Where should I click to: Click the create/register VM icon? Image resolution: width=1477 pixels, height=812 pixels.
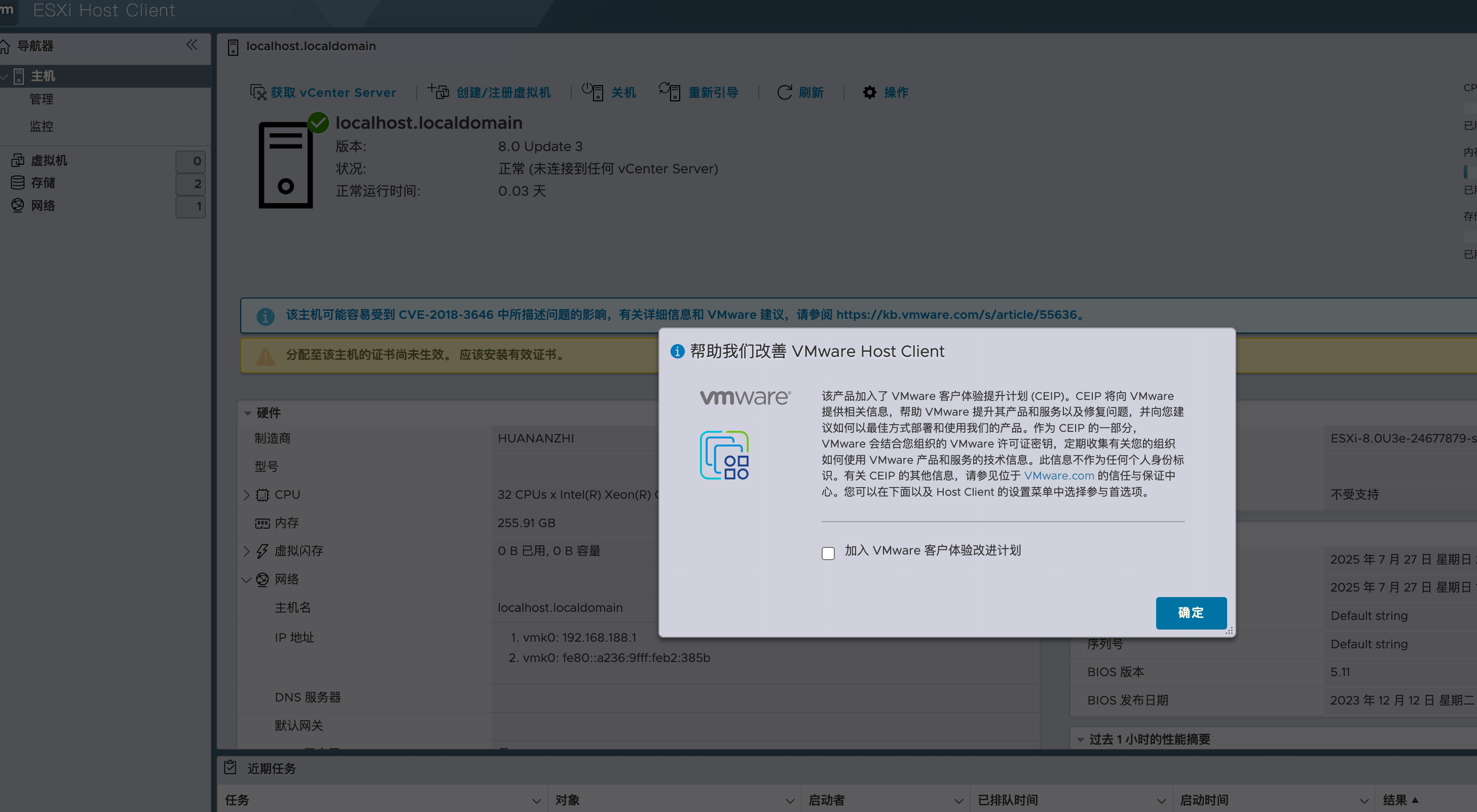point(438,91)
